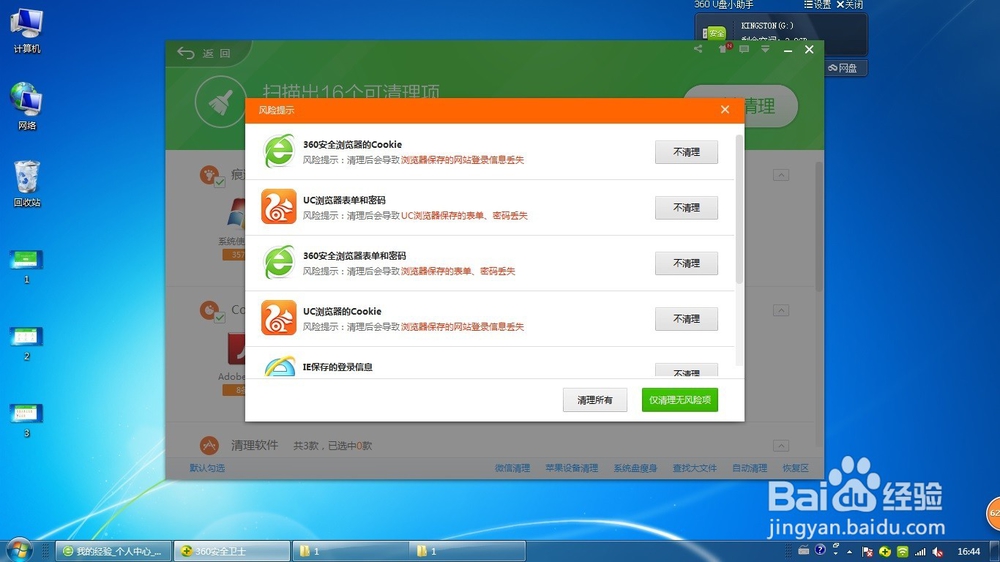Open 恢复区 link
The image size is (1000, 562).
tap(795, 468)
